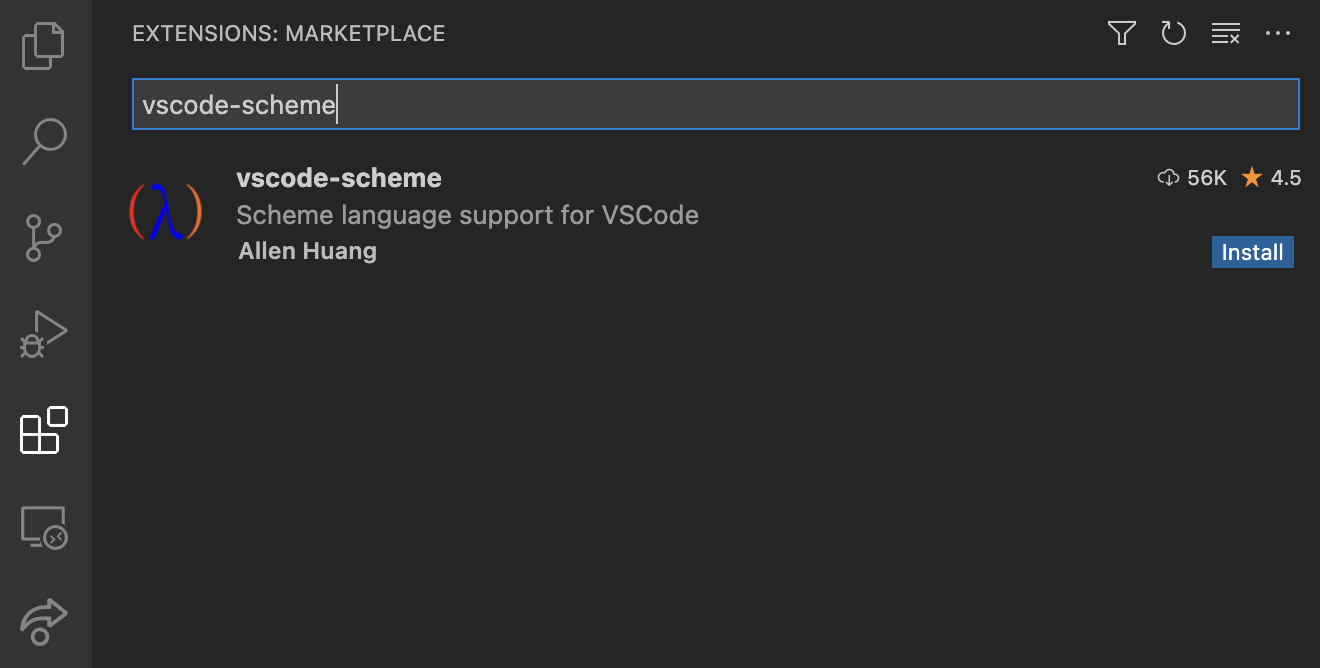Open the Search view
Image resolution: width=1320 pixels, height=668 pixels.
coord(44,142)
